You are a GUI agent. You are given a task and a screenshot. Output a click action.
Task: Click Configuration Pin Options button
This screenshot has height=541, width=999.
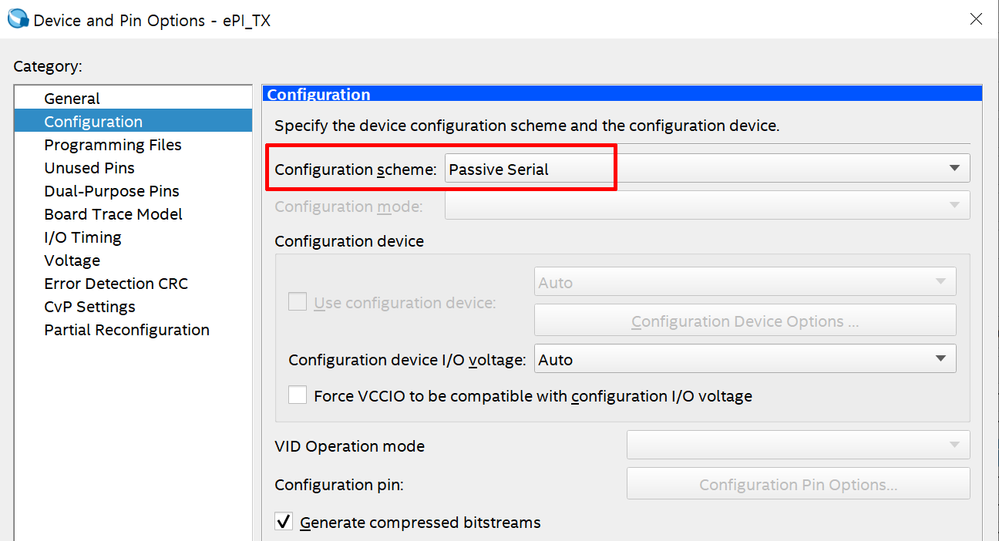pyautogui.click(x=797, y=484)
